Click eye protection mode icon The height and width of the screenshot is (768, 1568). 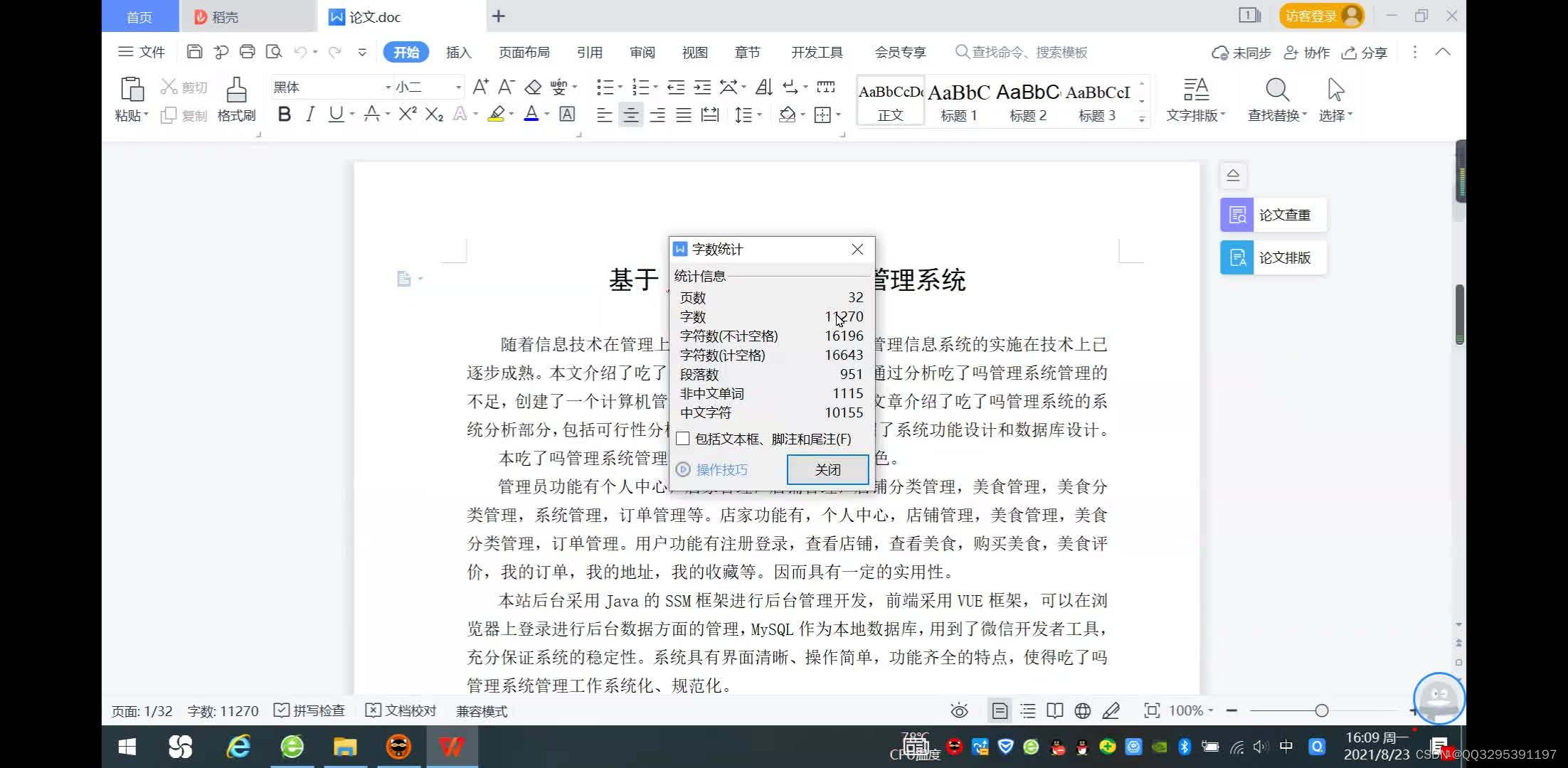click(959, 710)
